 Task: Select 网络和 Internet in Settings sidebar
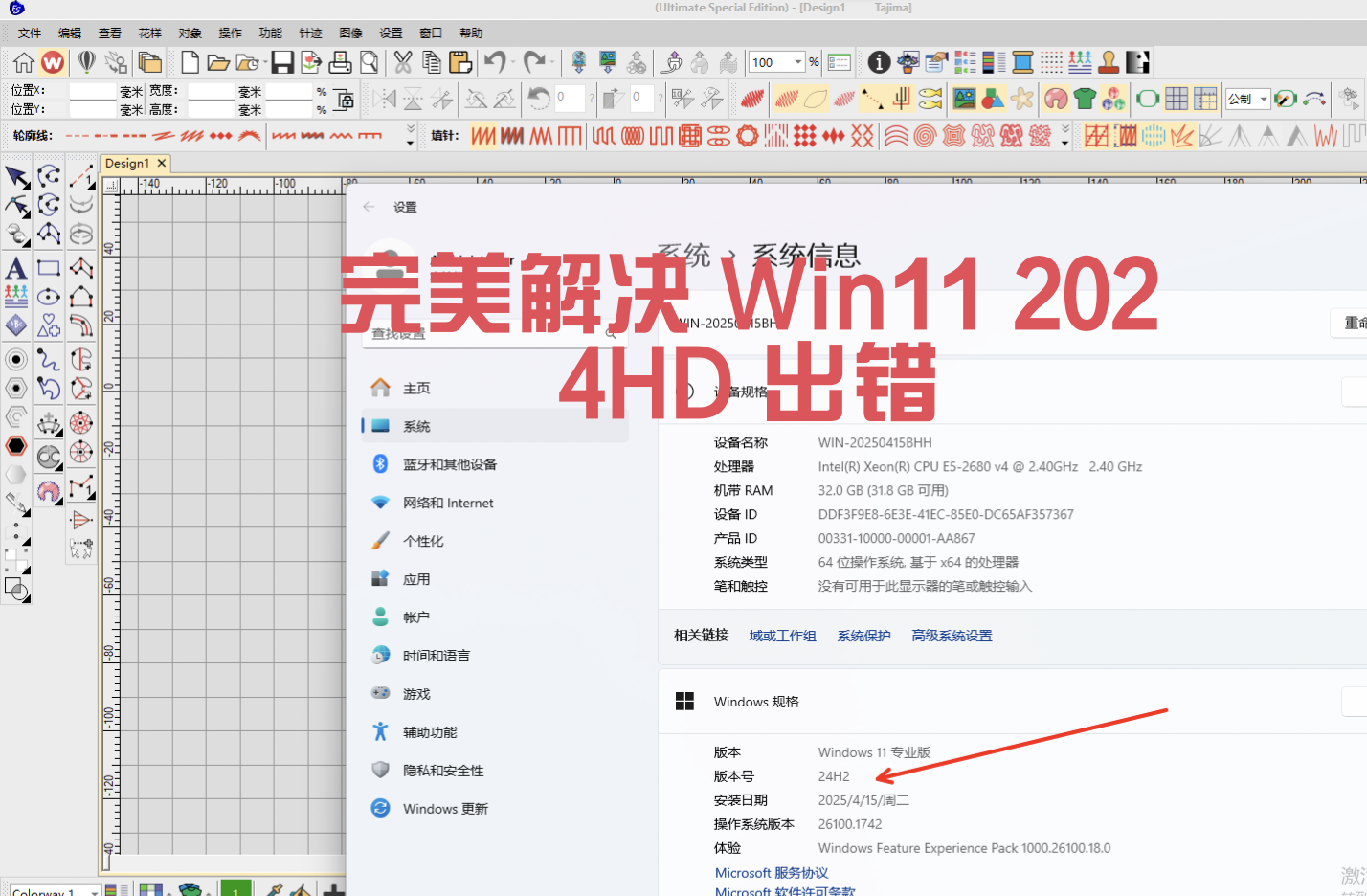[x=495, y=503]
